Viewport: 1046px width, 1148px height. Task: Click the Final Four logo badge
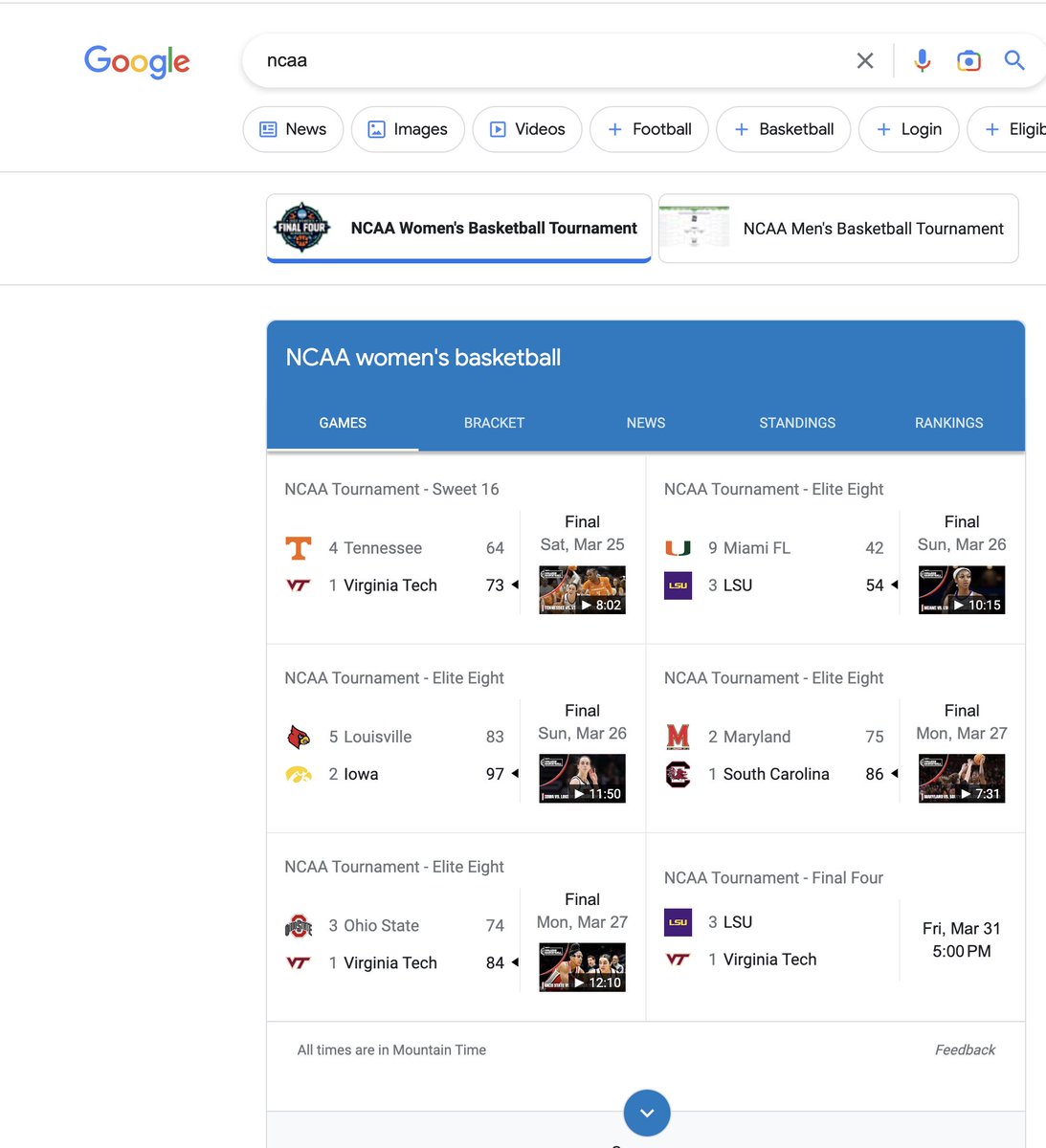(x=302, y=228)
